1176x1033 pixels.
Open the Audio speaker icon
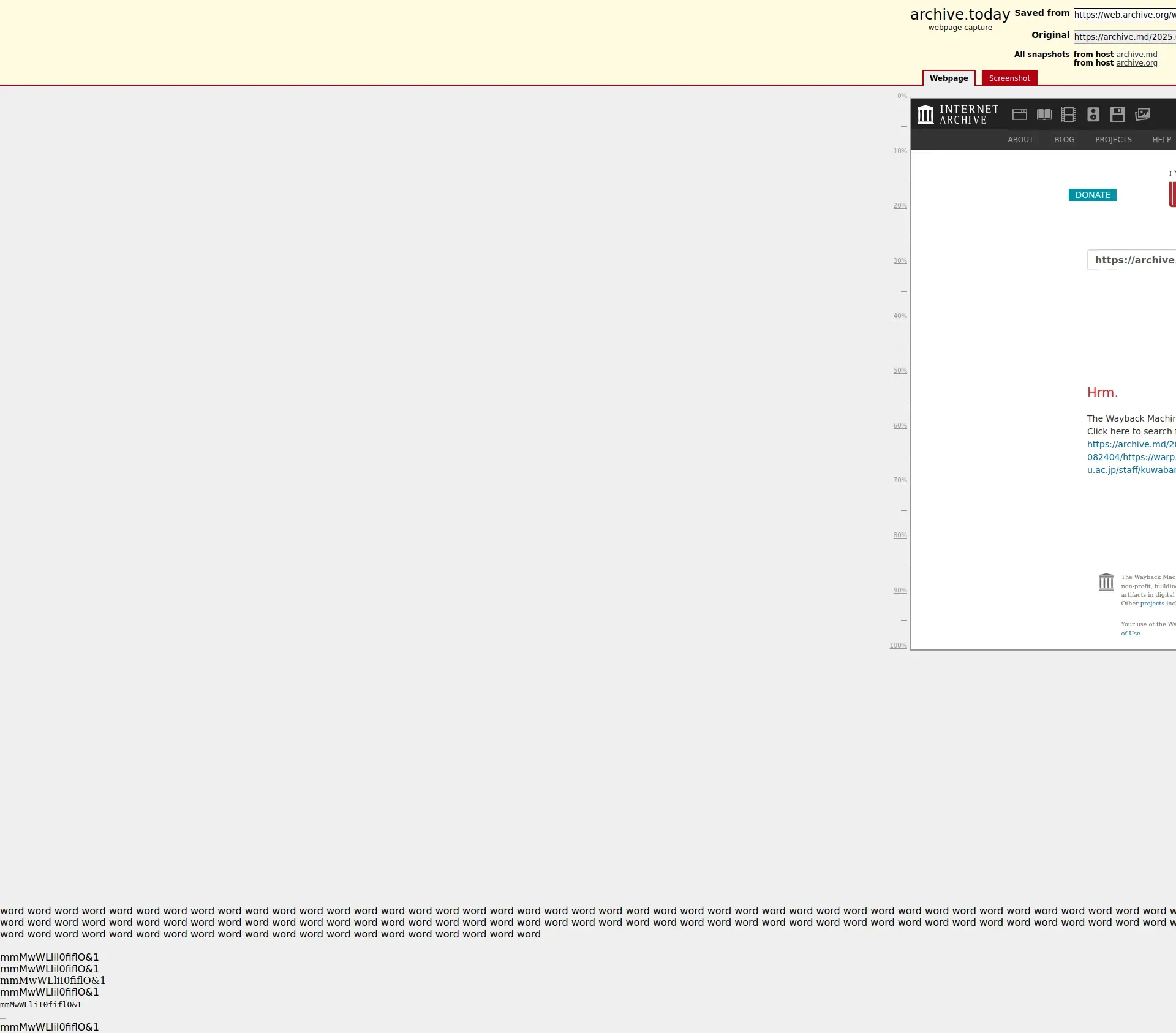[1093, 115]
